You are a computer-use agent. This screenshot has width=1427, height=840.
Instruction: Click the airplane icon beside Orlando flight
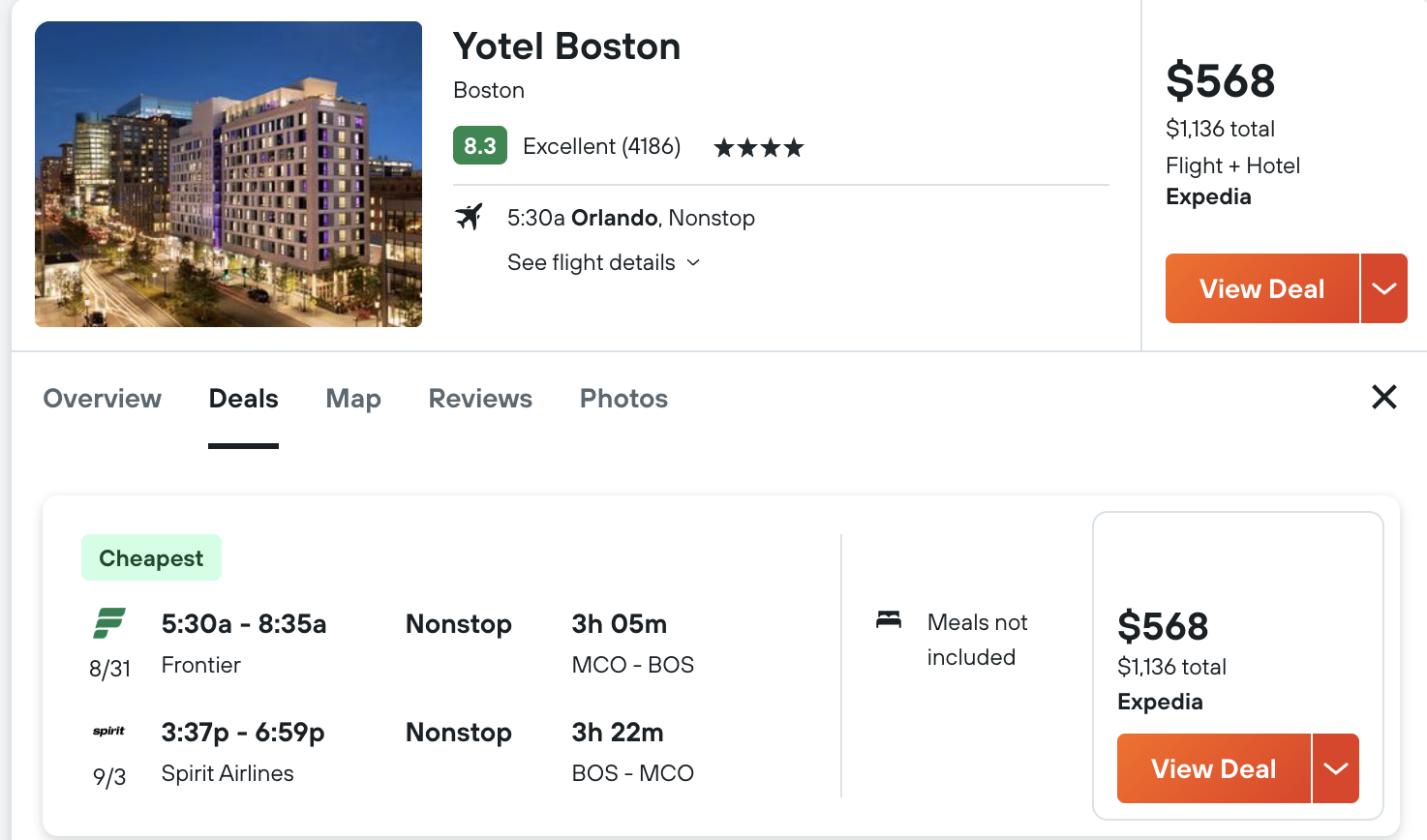pyautogui.click(x=469, y=217)
